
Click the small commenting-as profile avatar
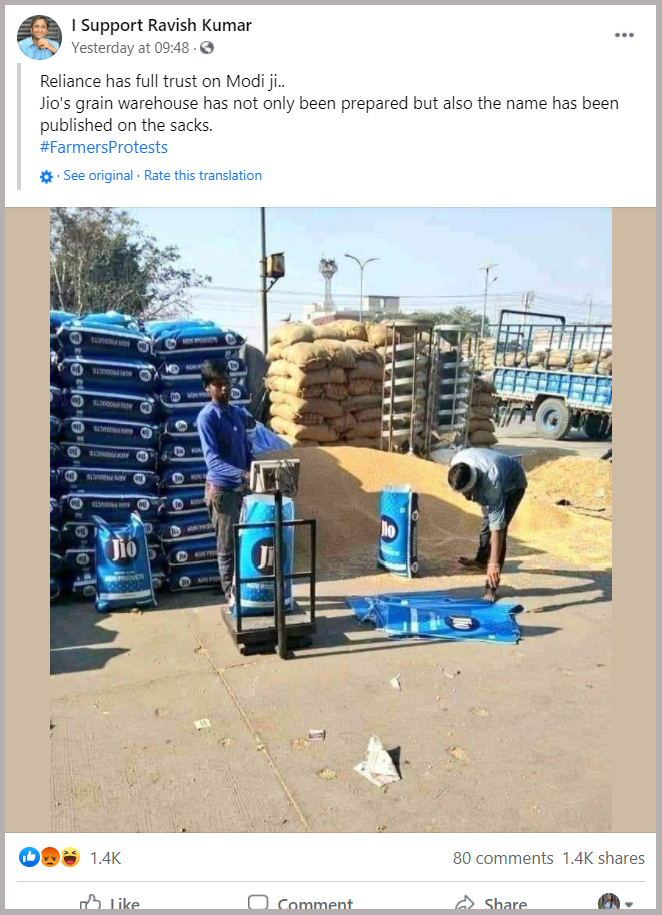(x=609, y=903)
